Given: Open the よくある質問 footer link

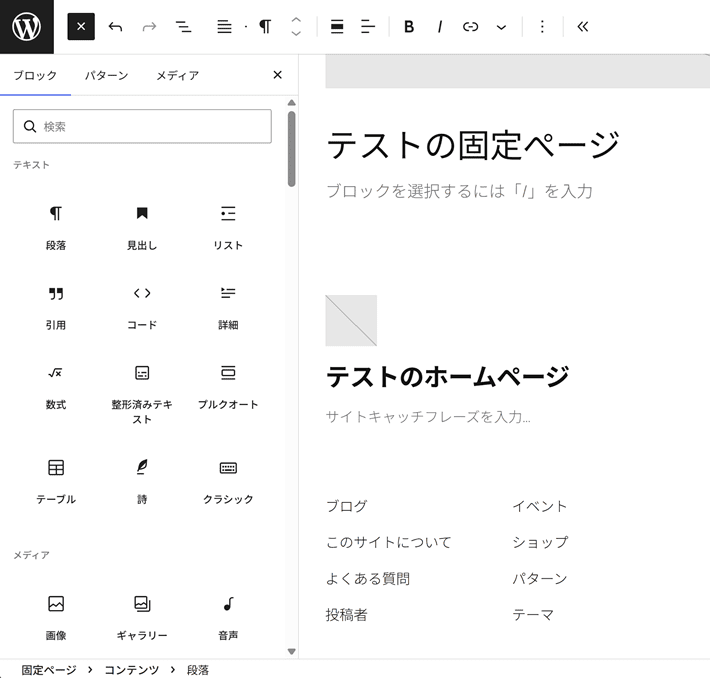Looking at the screenshot, I should (368, 578).
